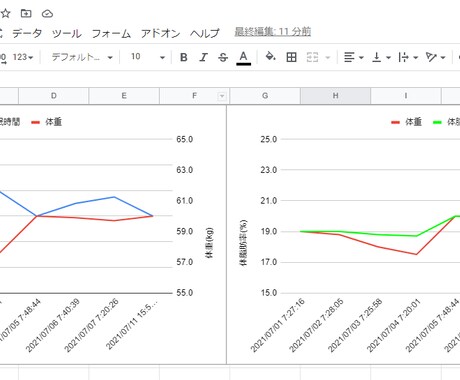Open the アドオン menu
Viewport: 460px width, 380px height.
point(160,33)
